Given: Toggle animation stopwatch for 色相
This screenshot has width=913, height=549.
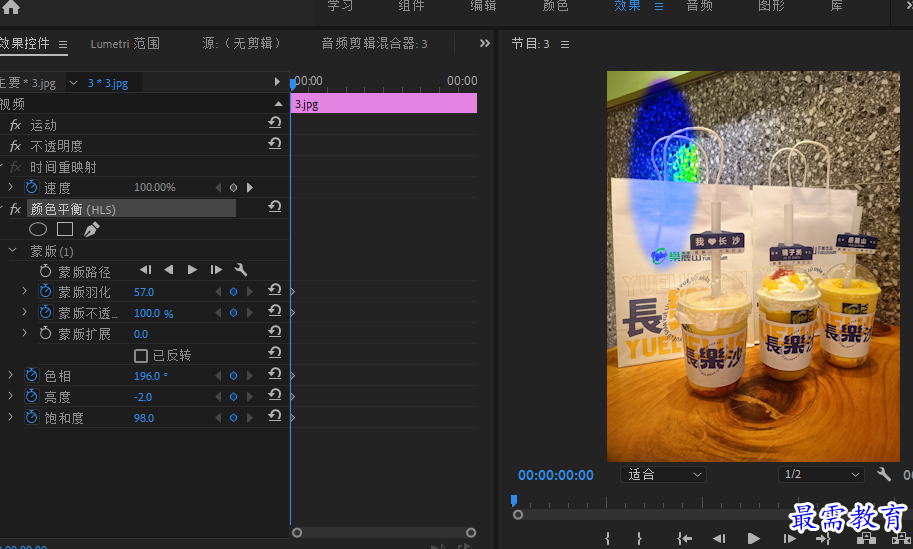Looking at the screenshot, I should 31,376.
